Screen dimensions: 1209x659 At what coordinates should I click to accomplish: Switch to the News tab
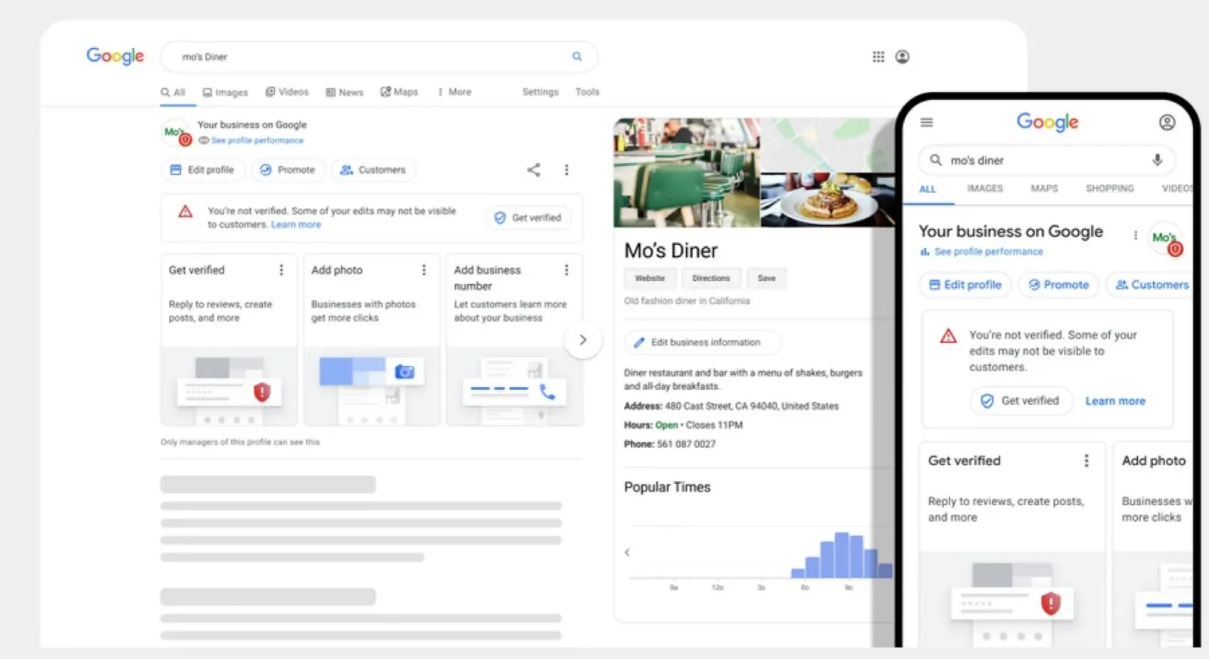(345, 92)
